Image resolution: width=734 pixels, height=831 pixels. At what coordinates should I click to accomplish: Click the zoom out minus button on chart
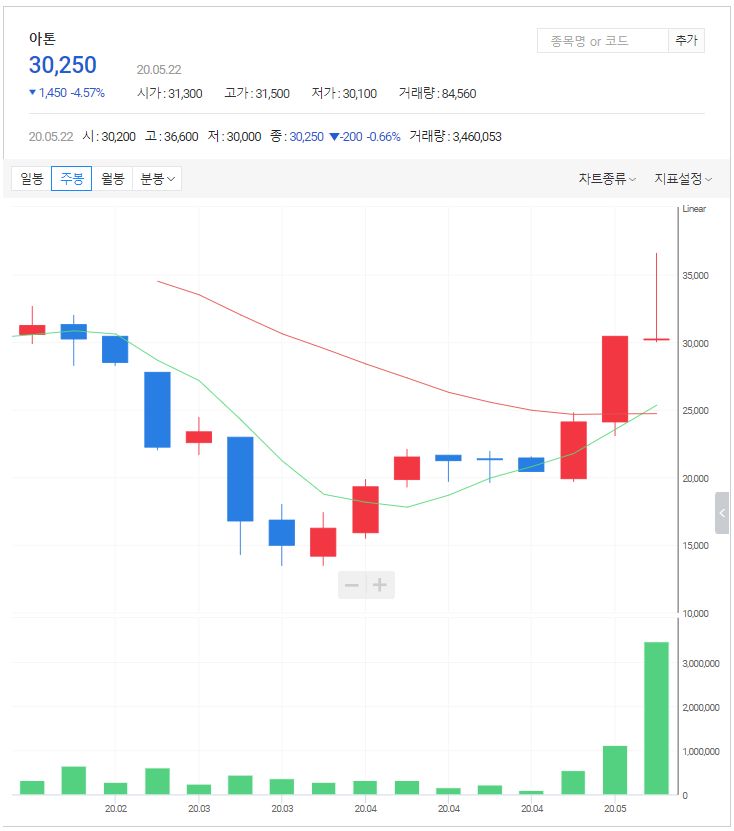352,585
